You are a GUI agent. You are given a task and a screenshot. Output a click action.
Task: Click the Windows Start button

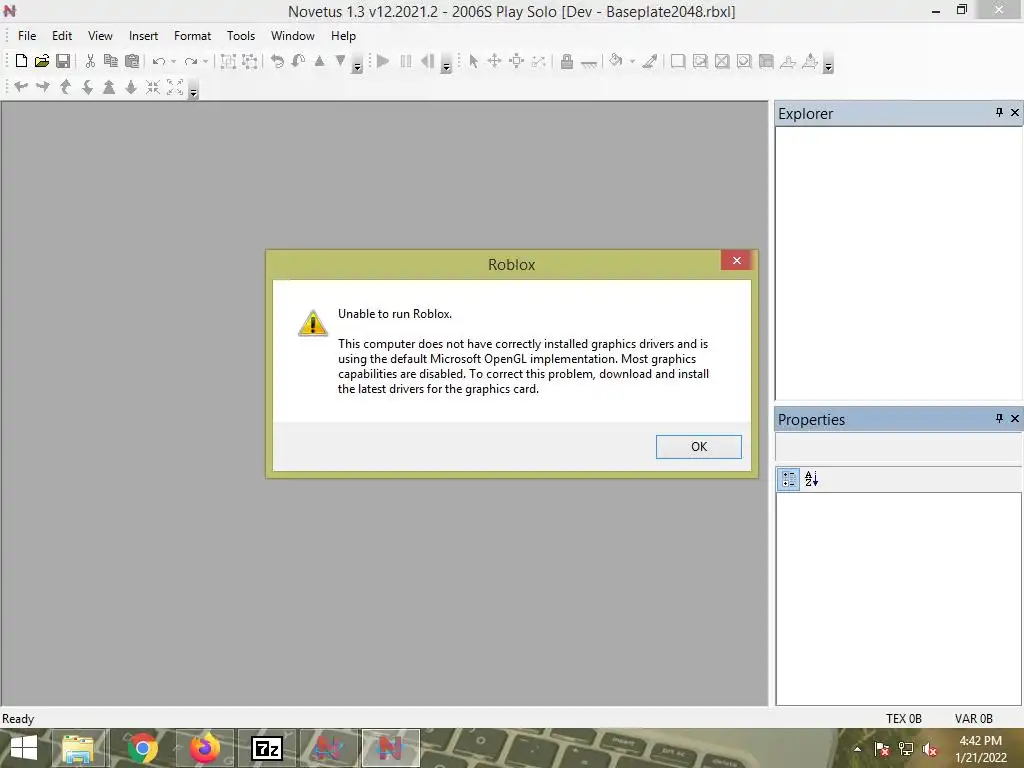tap(24, 748)
